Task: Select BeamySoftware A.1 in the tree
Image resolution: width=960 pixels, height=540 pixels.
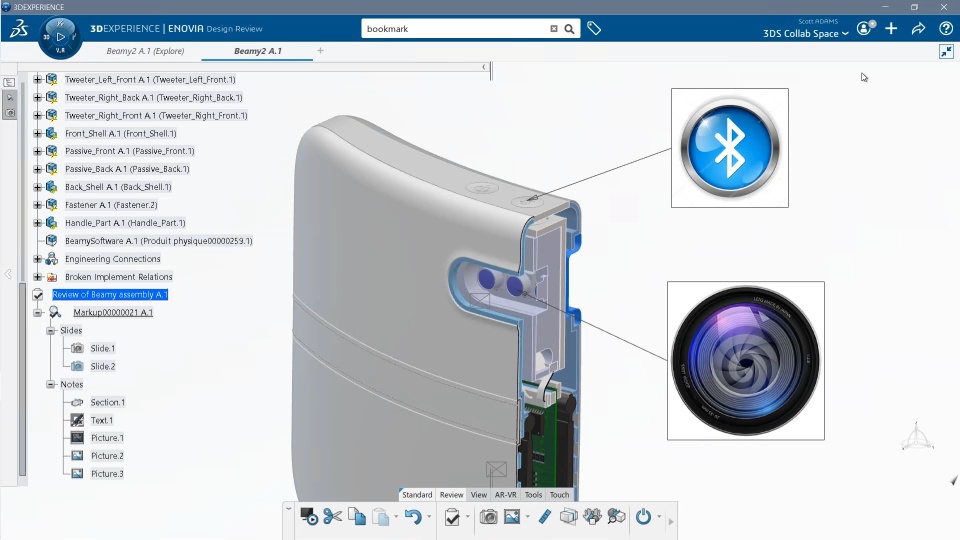Action: pos(159,241)
